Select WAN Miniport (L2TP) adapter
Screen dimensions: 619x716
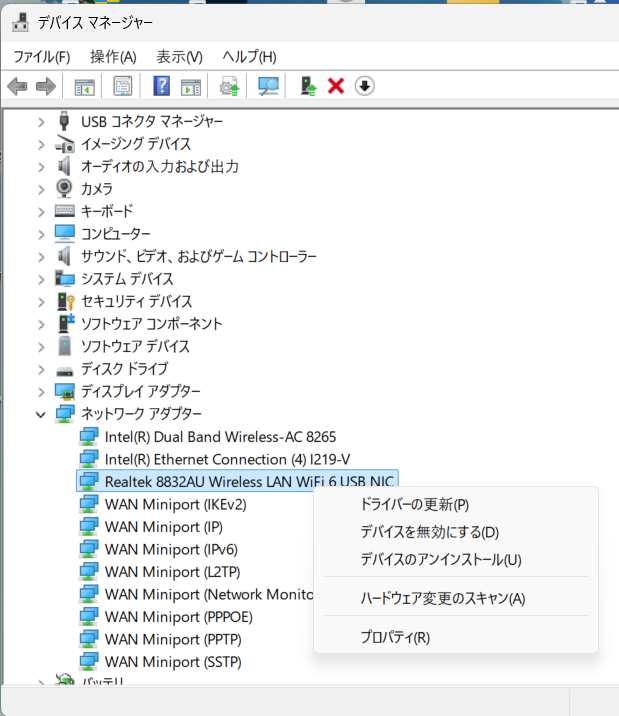click(x=172, y=572)
